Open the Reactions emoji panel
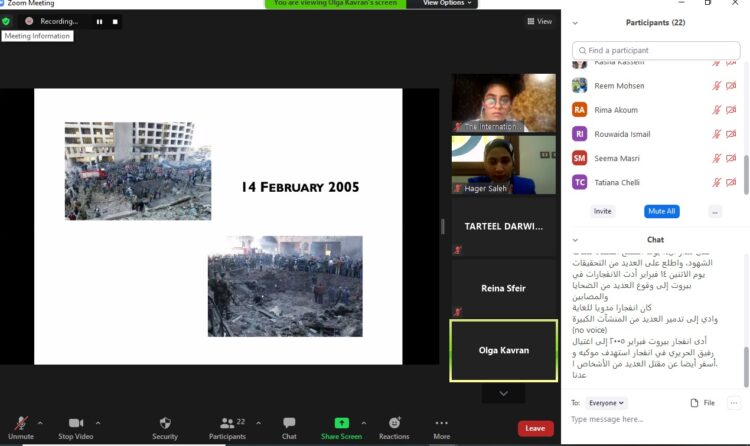The width and height of the screenshot is (750, 446). [394, 424]
